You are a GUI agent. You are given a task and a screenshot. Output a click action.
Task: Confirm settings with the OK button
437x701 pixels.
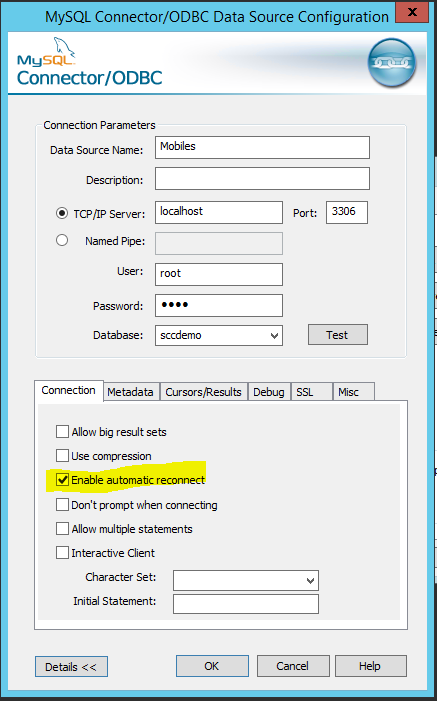[x=212, y=666]
